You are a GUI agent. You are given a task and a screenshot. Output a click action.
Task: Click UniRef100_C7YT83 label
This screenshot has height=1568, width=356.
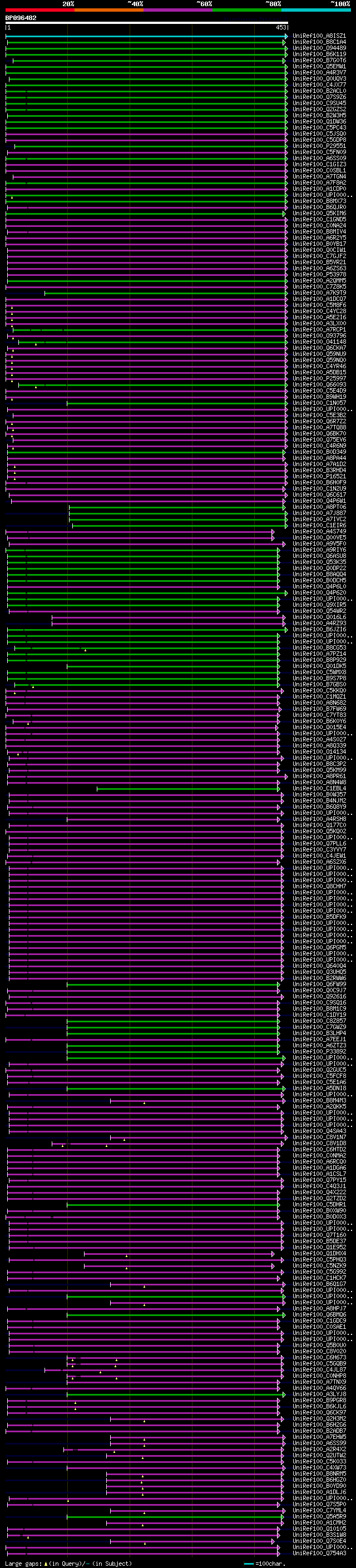319,715
